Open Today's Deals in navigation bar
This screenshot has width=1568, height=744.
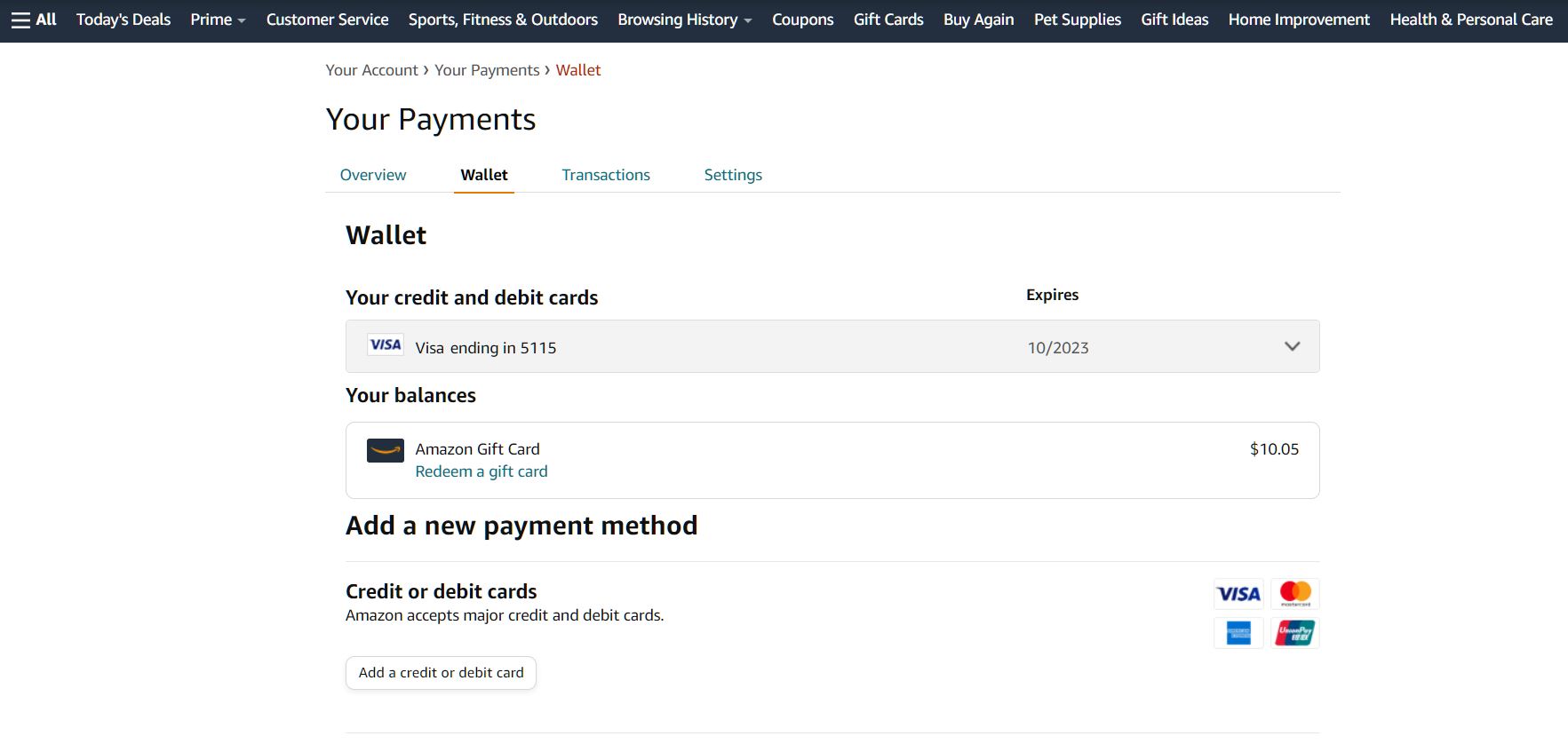(123, 20)
